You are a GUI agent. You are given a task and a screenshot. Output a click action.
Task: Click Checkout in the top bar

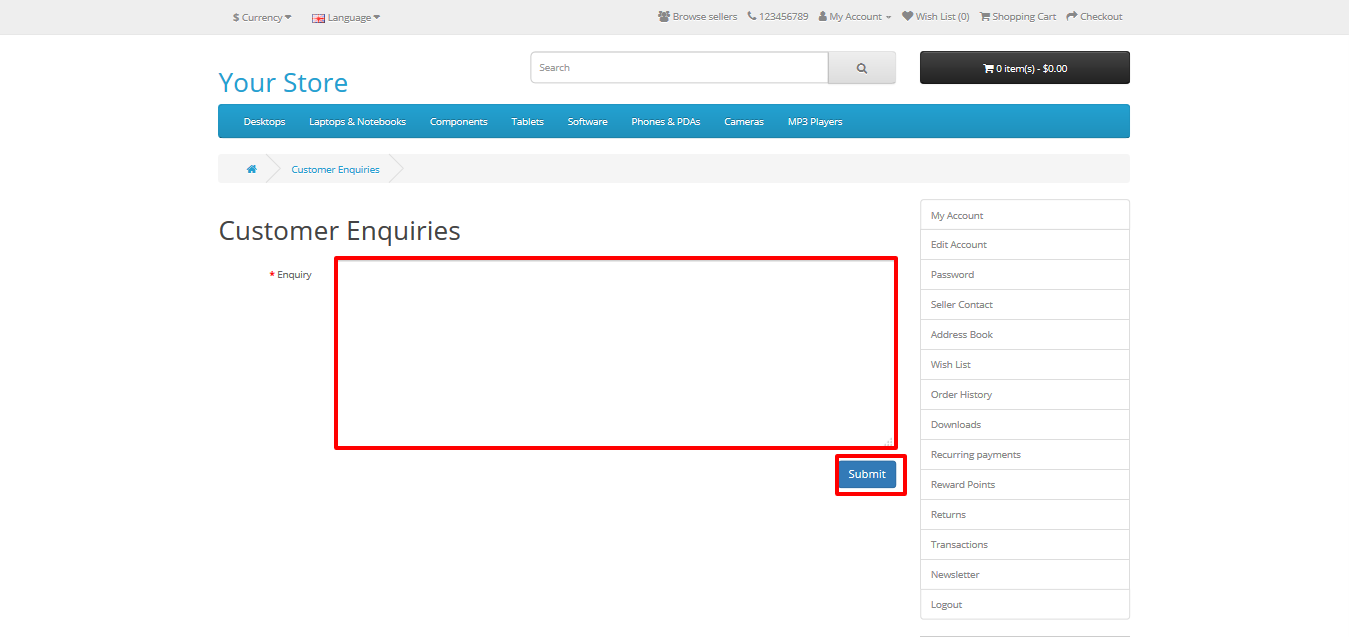(x=1094, y=17)
